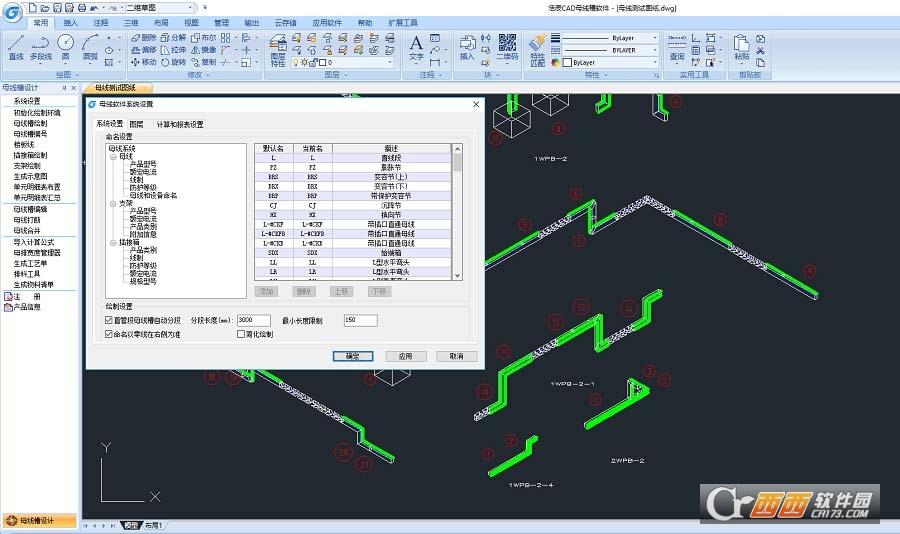
Task: Click the 布尔 (Boolean) tool
Action: [x=204, y=37]
